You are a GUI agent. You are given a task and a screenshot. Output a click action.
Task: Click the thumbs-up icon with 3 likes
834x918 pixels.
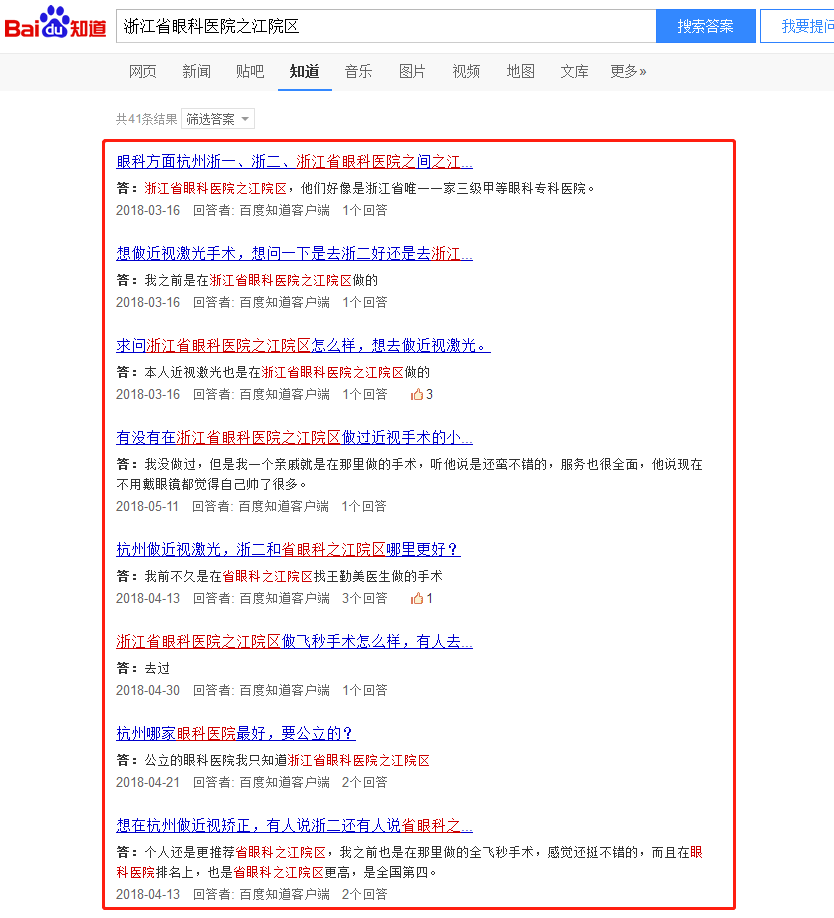pos(417,395)
